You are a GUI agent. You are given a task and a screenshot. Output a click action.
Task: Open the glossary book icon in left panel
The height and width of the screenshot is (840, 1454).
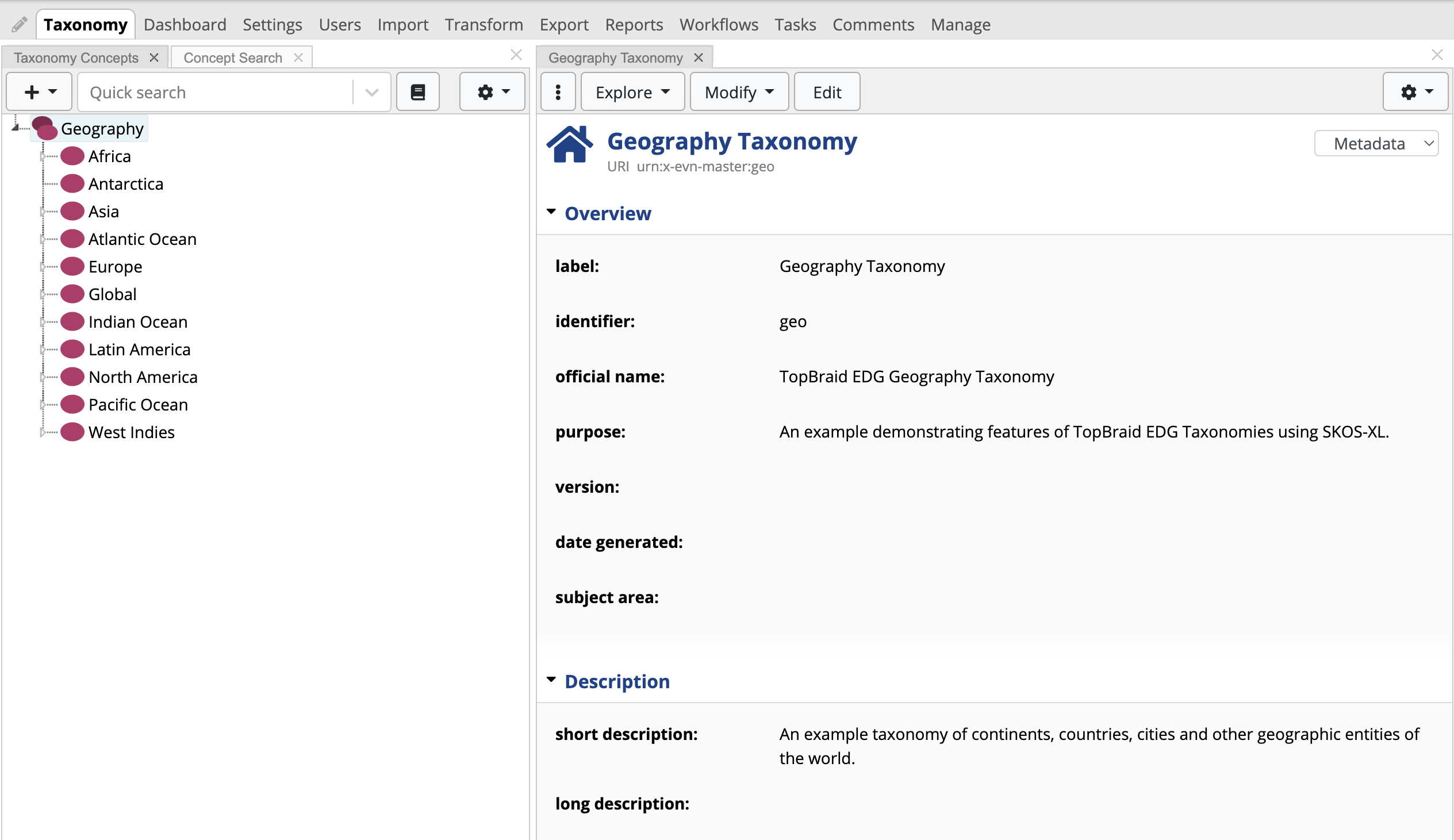click(417, 91)
